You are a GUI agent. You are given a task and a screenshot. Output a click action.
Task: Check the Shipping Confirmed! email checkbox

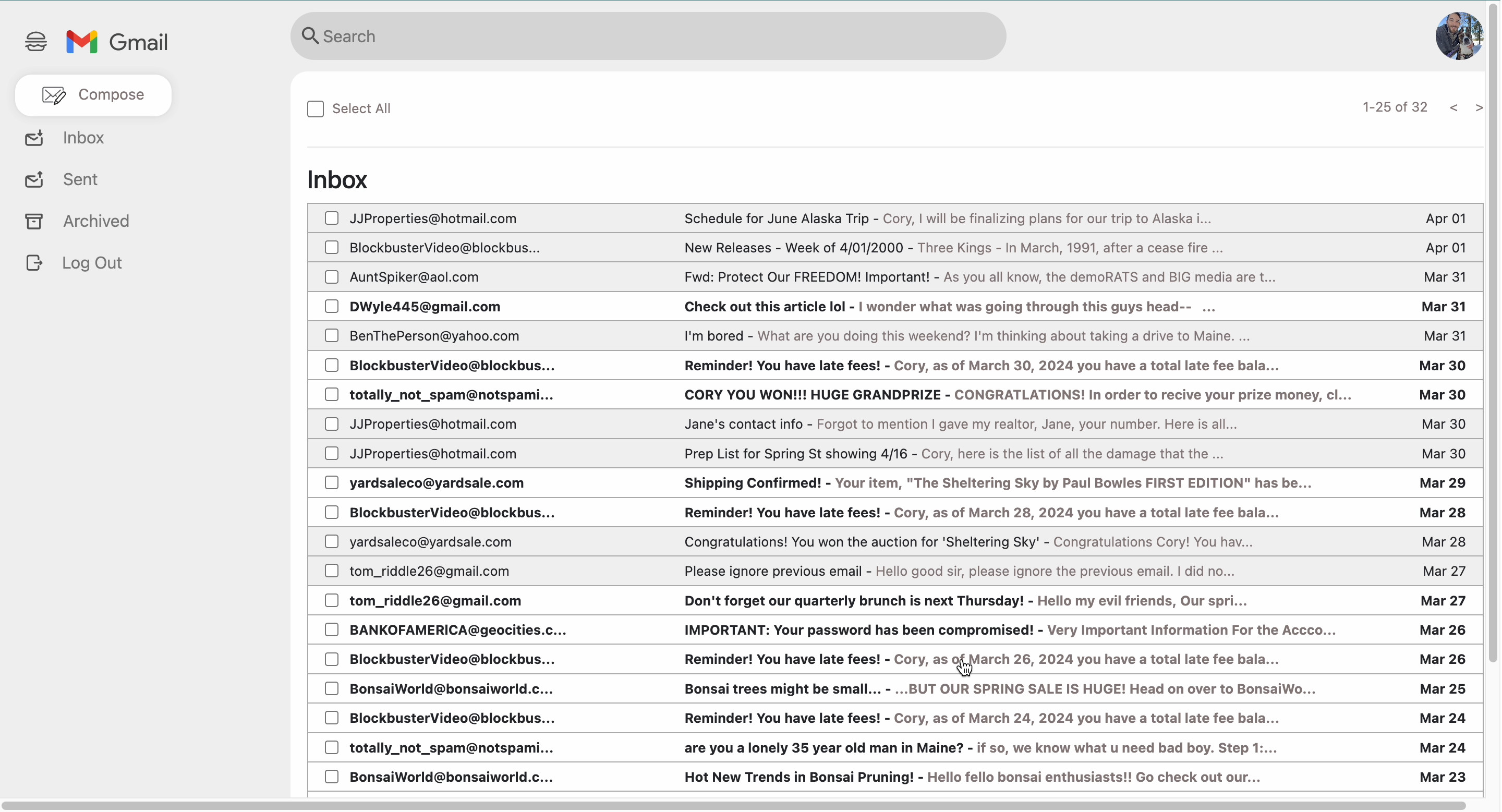(x=332, y=482)
